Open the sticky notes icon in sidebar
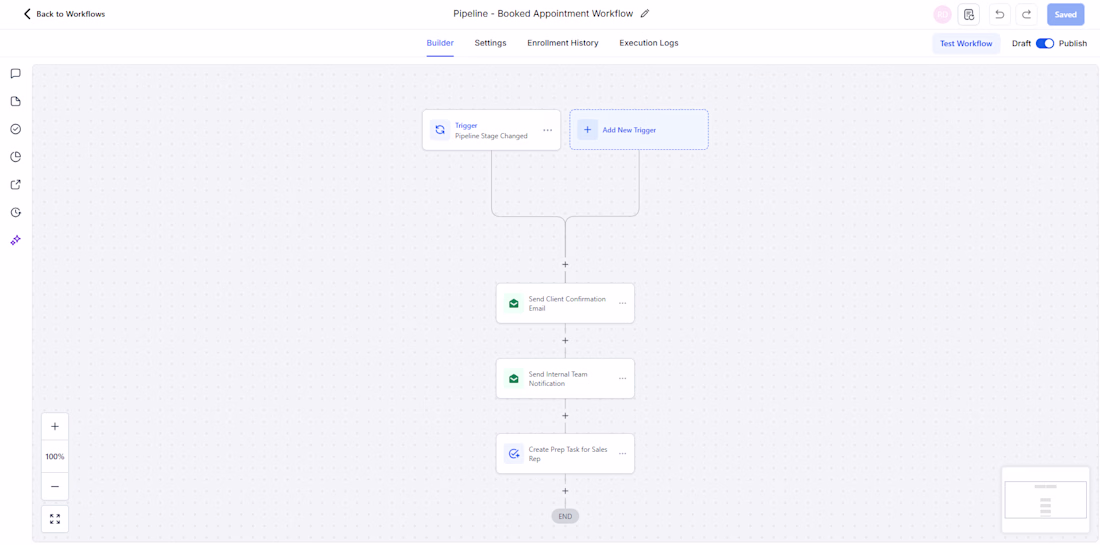1100x545 pixels. pyautogui.click(x=15, y=102)
